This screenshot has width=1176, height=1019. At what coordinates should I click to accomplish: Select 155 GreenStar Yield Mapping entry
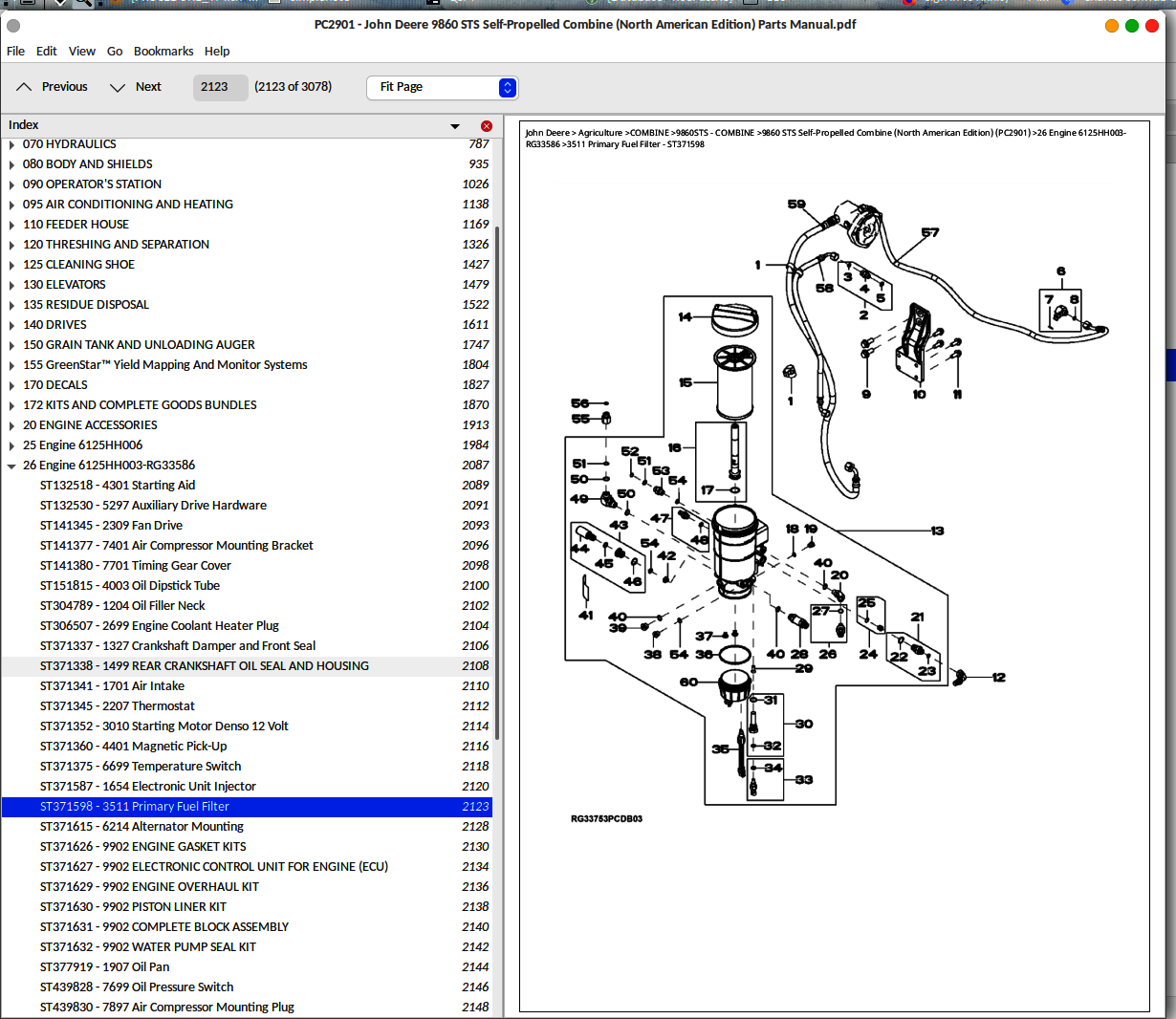pyautogui.click(x=247, y=365)
